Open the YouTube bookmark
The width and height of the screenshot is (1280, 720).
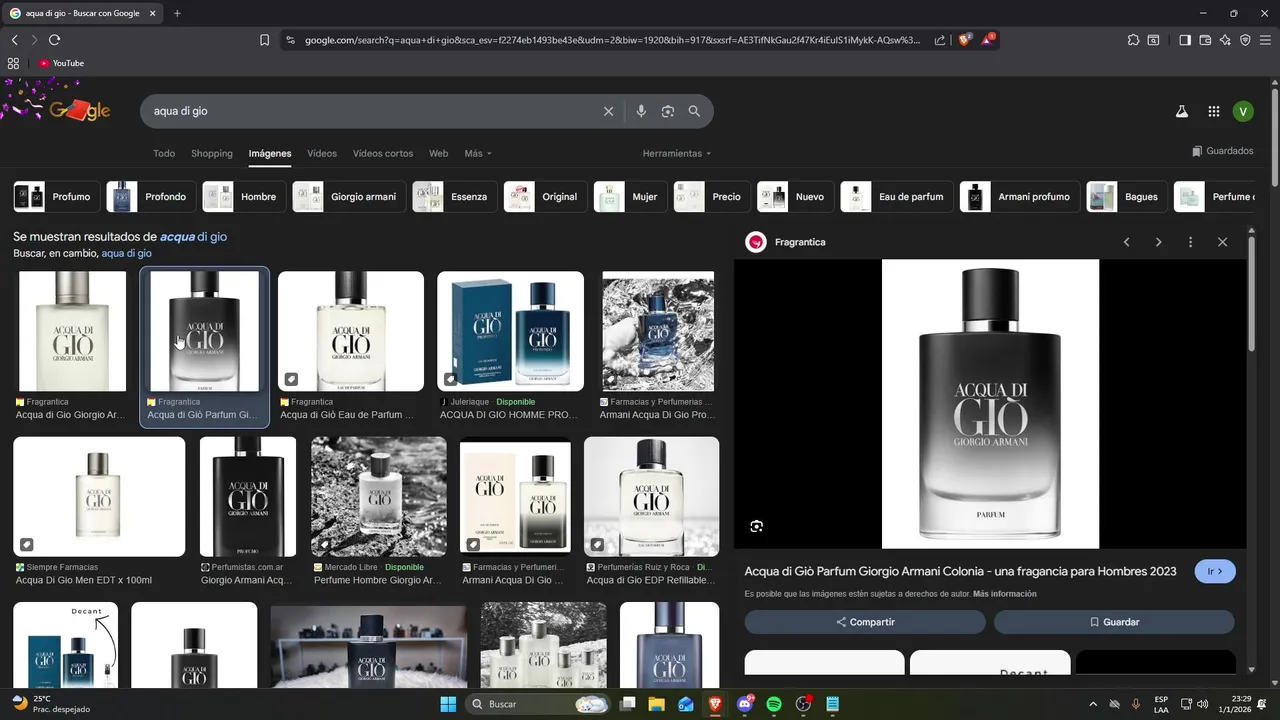click(61, 63)
